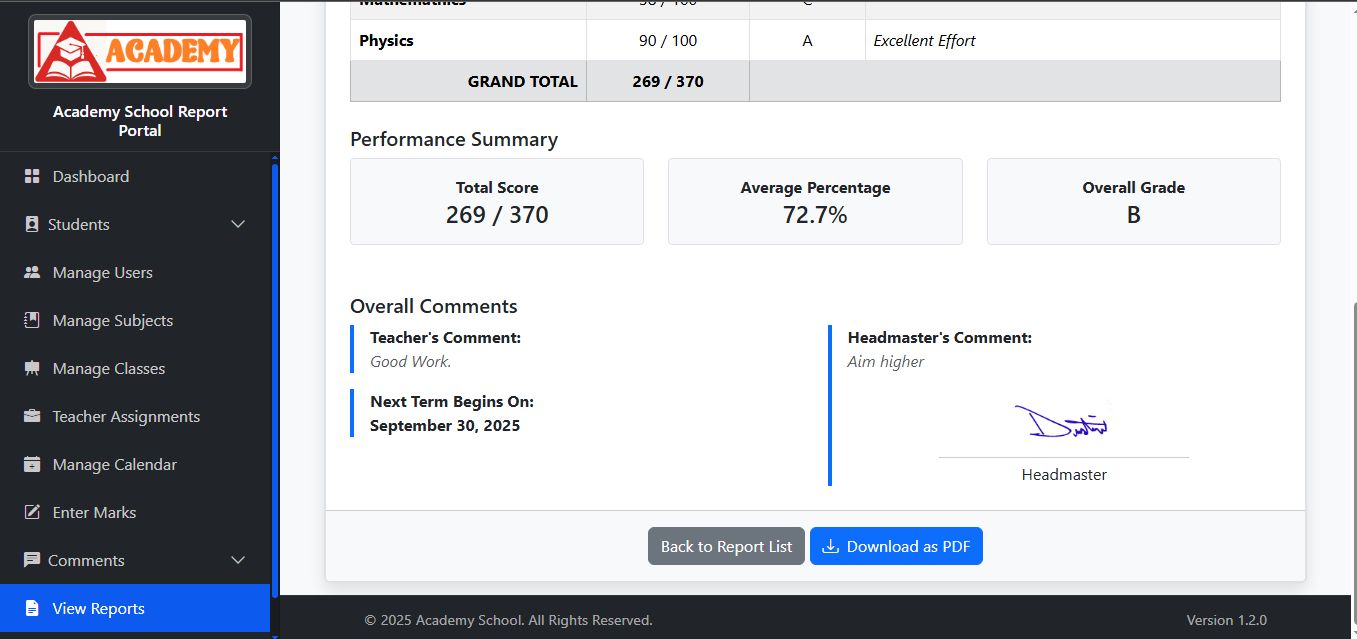Click the View Reports document icon
This screenshot has height=639, width=1357.
32,608
